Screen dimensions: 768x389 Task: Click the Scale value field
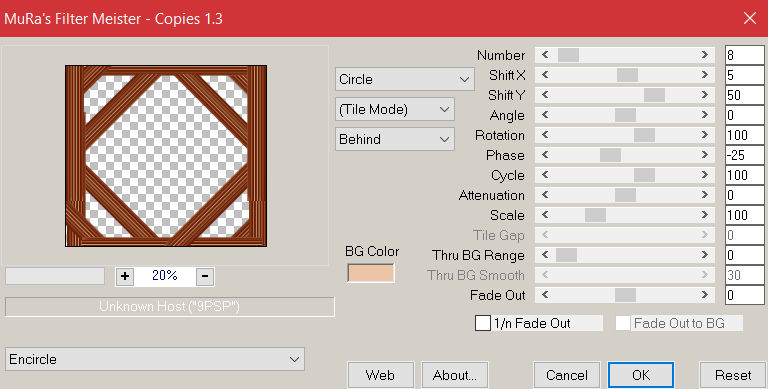(x=744, y=215)
